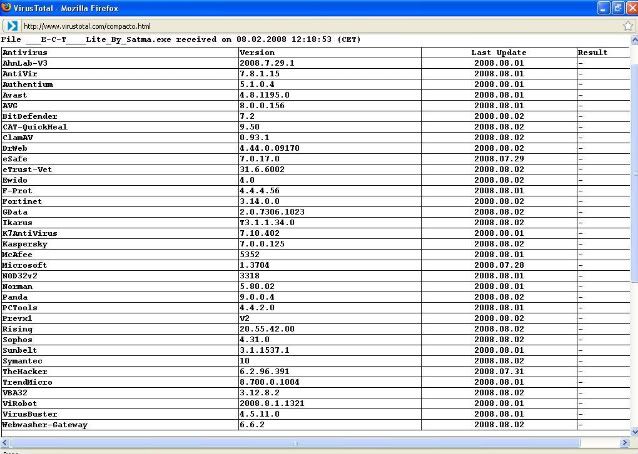The height and width of the screenshot is (454, 638).
Task: Select the TrendMicro antivirus name
Action: 27,382
